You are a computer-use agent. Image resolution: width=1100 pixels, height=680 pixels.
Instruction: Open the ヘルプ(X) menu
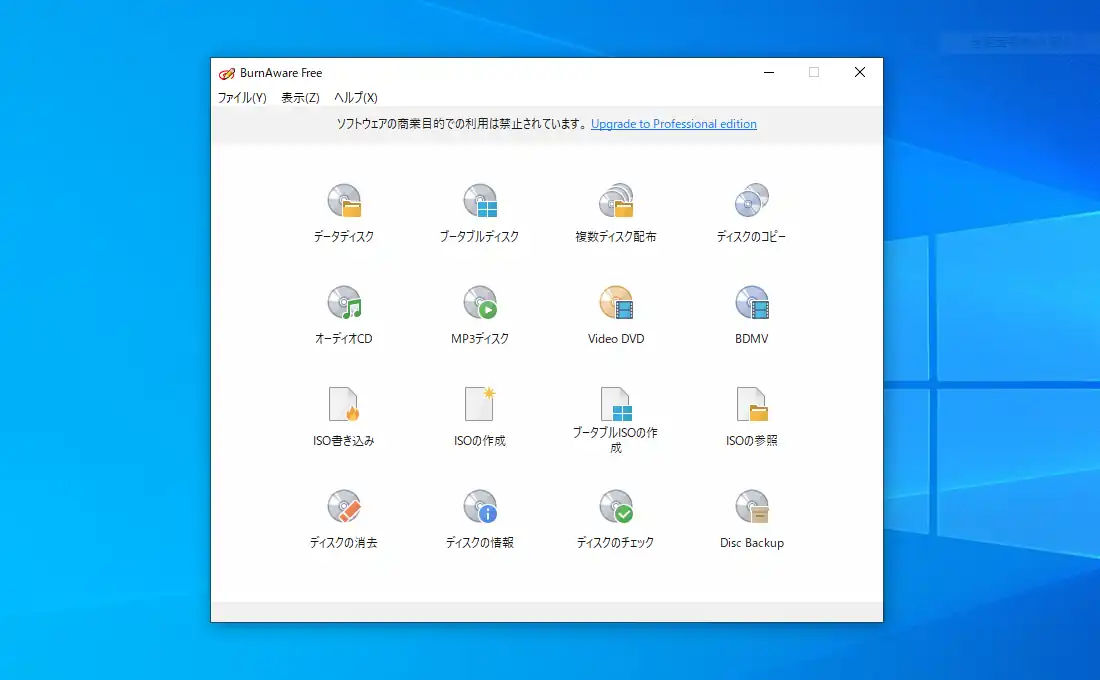(355, 97)
